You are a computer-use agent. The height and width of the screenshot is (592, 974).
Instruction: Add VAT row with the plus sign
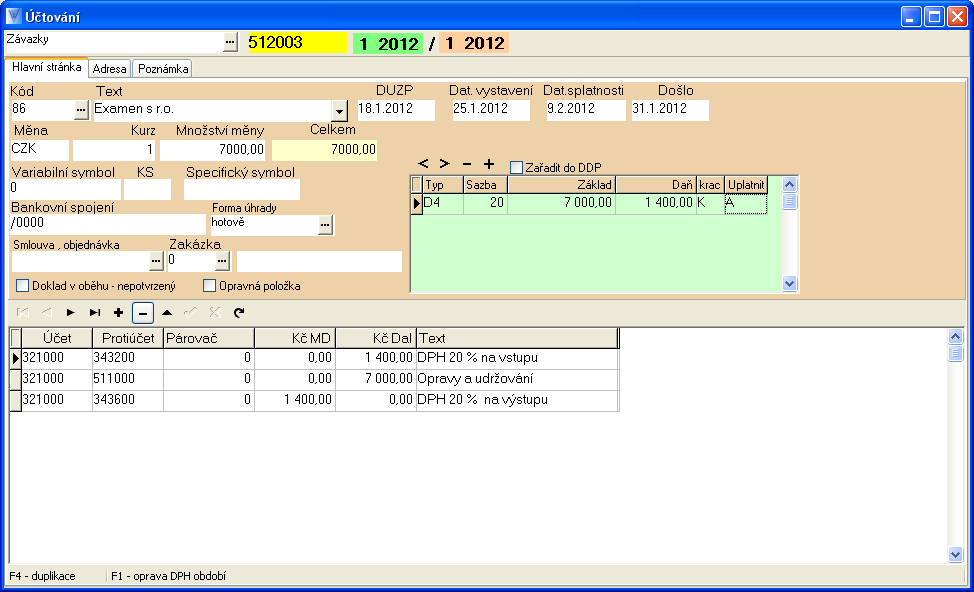pos(489,164)
